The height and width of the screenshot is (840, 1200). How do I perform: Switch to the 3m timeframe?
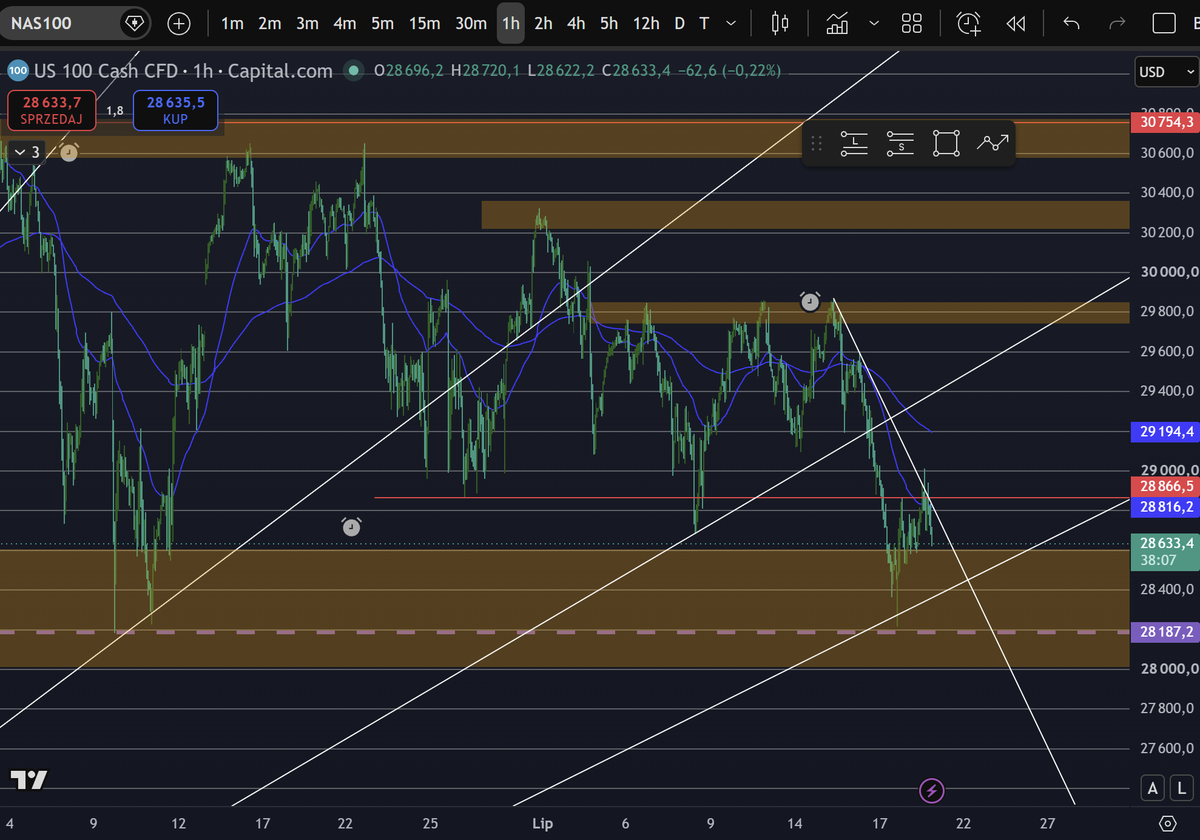307,23
